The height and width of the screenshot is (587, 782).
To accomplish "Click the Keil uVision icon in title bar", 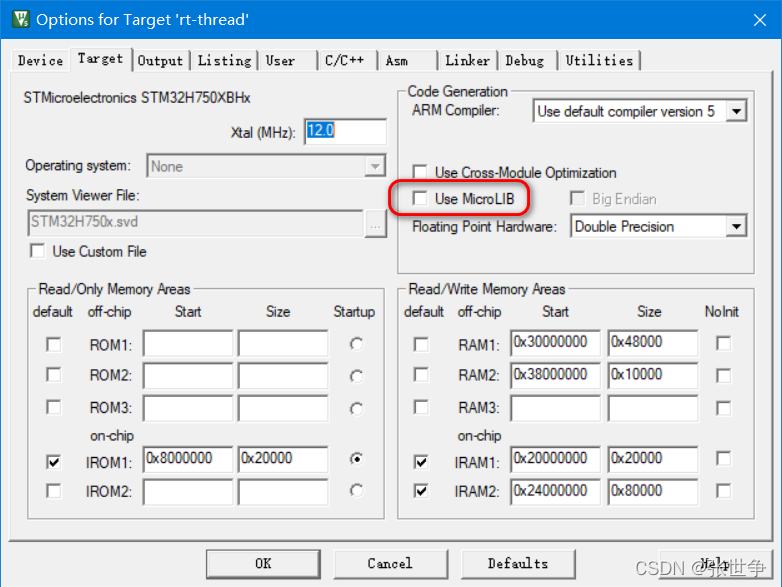I will [21, 19].
